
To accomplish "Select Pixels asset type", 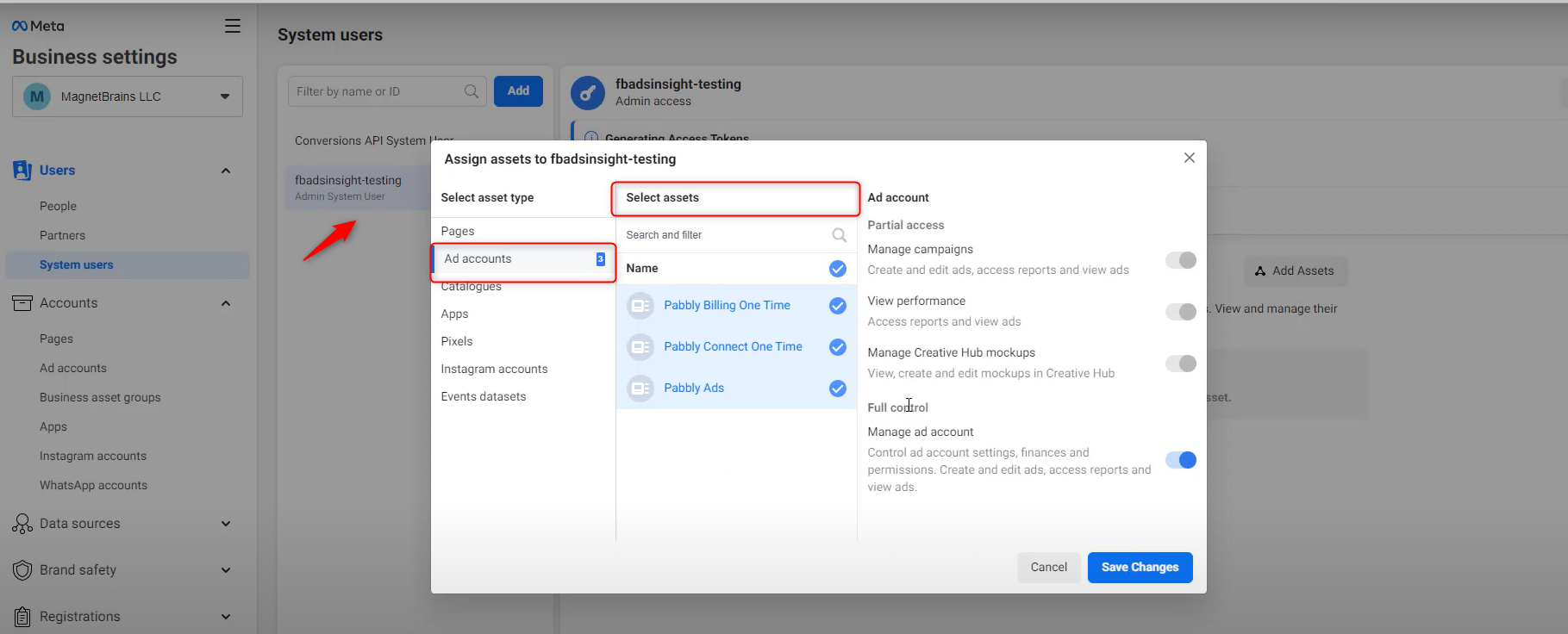I will 457,341.
